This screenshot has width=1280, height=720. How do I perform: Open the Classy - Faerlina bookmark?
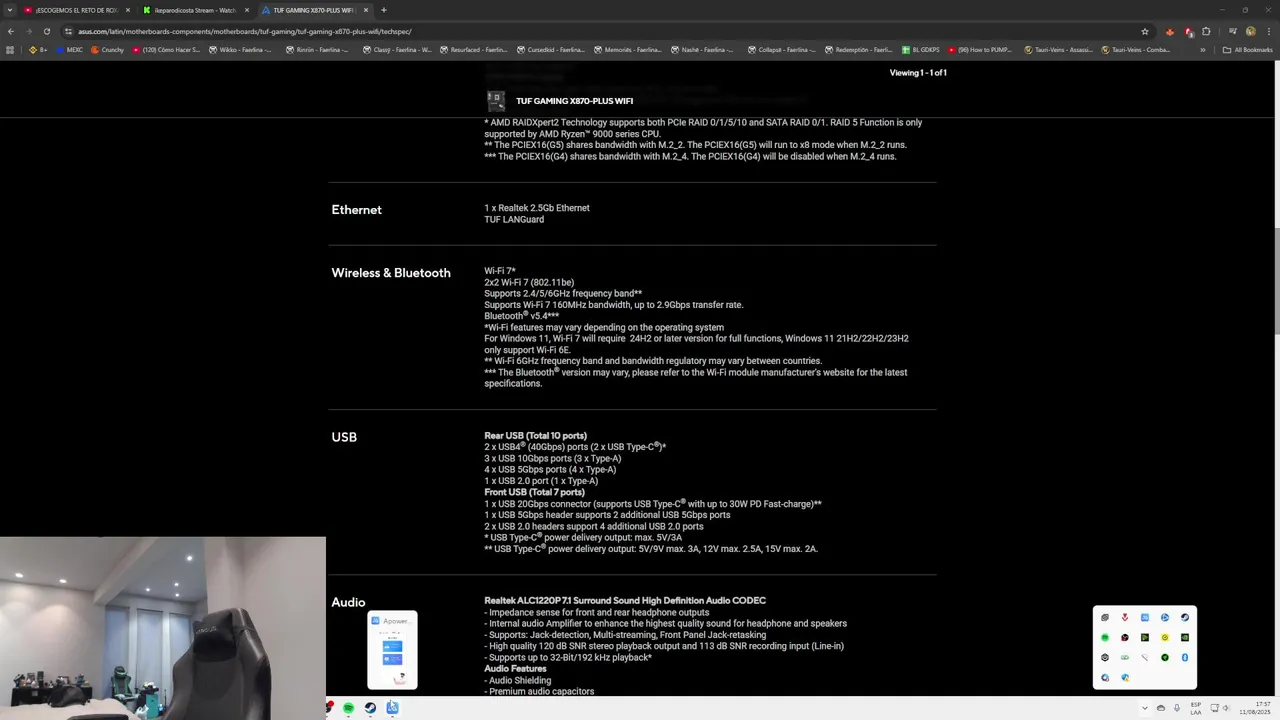(x=397, y=50)
